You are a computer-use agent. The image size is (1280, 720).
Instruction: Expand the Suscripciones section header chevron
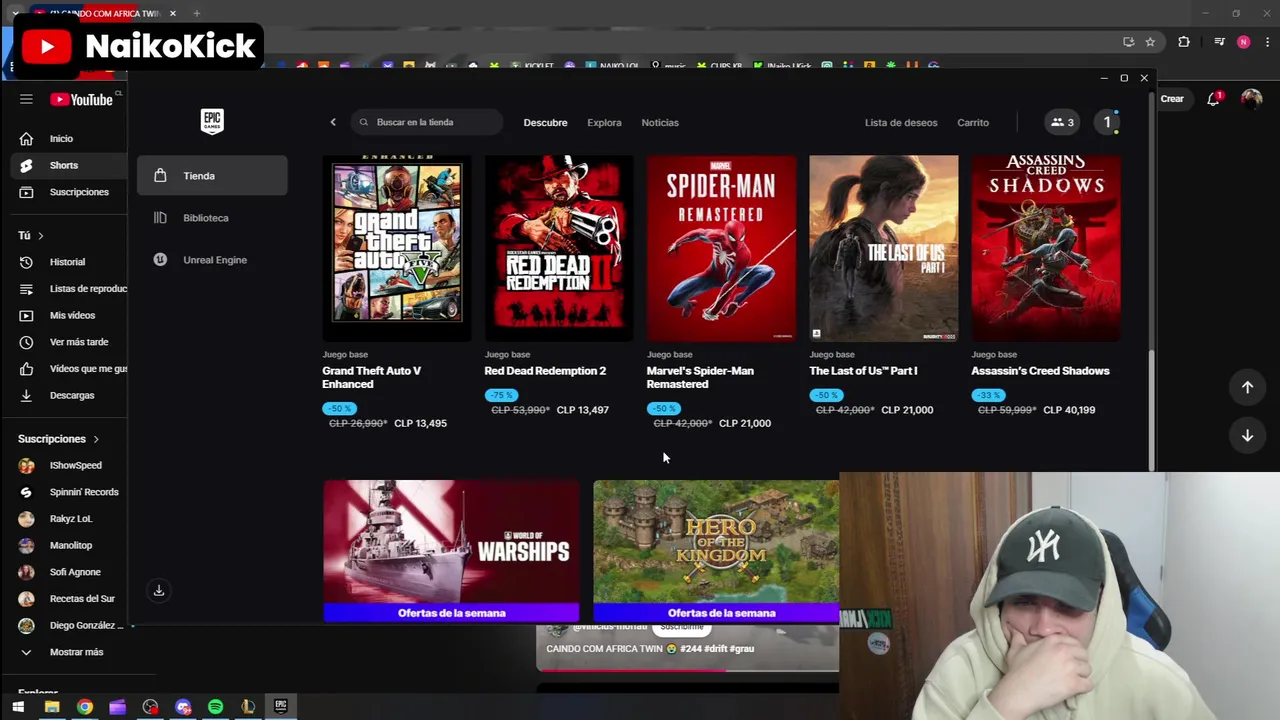pyautogui.click(x=97, y=439)
